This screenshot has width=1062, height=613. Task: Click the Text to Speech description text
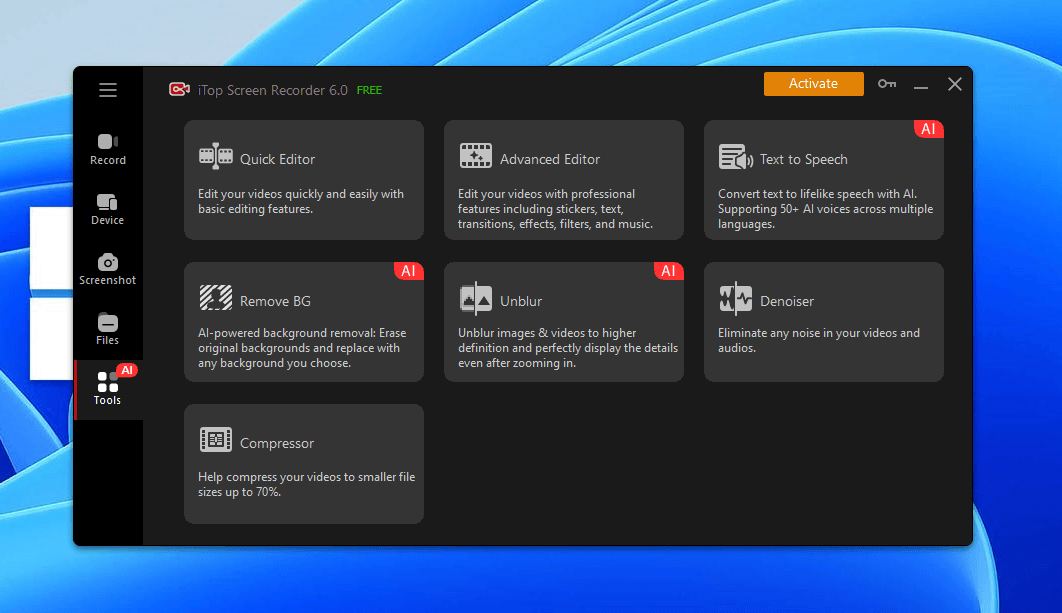pyautogui.click(x=826, y=209)
